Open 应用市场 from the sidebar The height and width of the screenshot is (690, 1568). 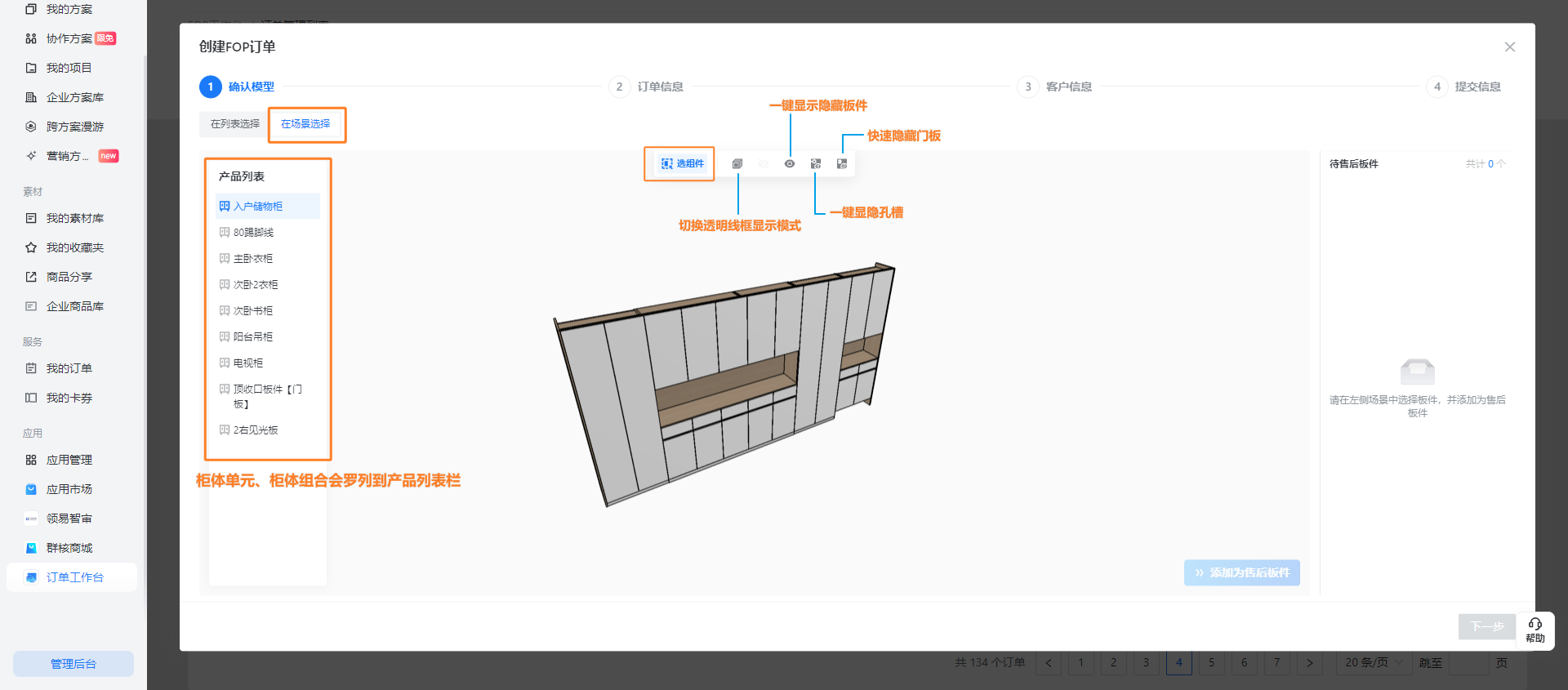(x=69, y=489)
